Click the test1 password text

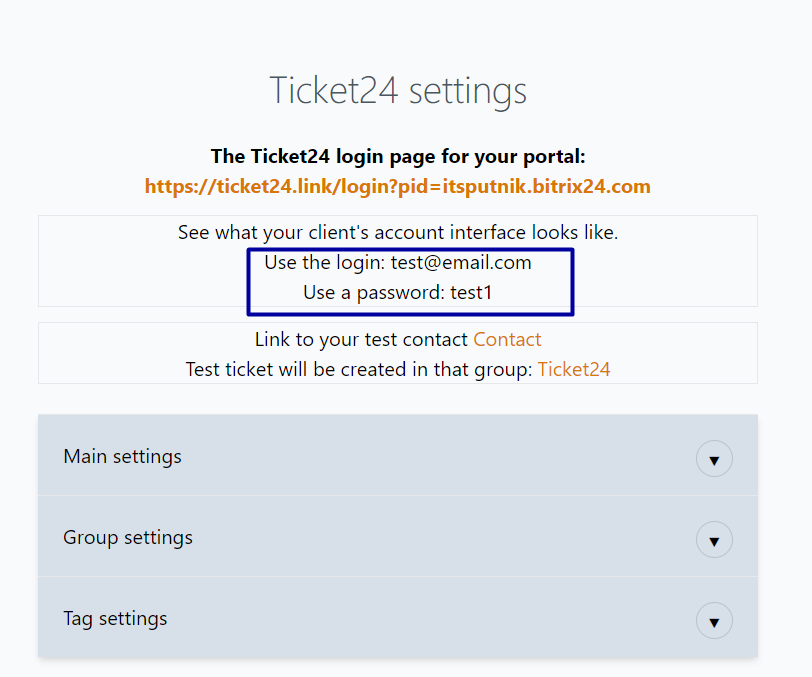(472, 293)
